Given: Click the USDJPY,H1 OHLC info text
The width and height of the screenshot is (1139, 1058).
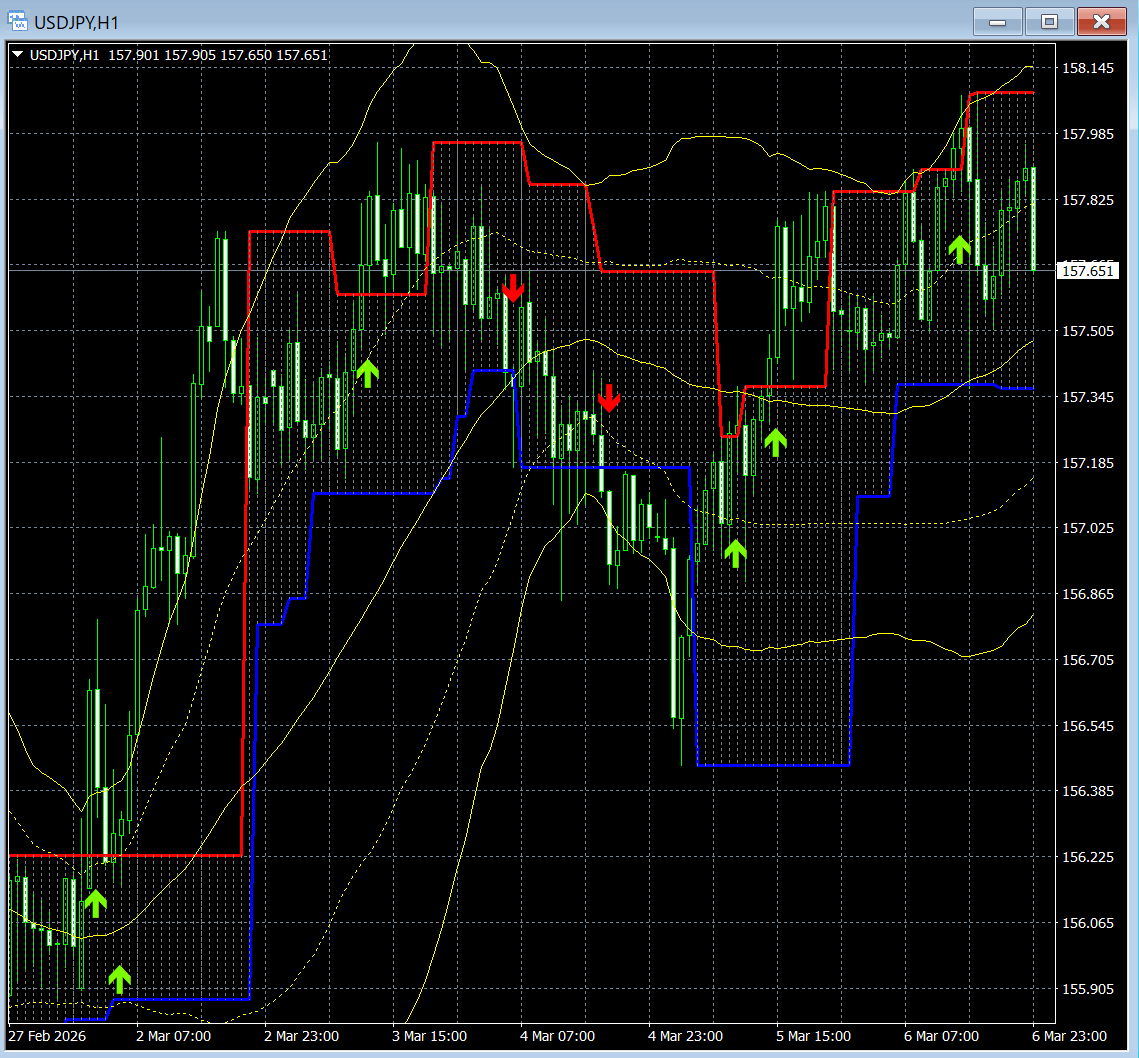Looking at the screenshot, I should click(x=179, y=55).
